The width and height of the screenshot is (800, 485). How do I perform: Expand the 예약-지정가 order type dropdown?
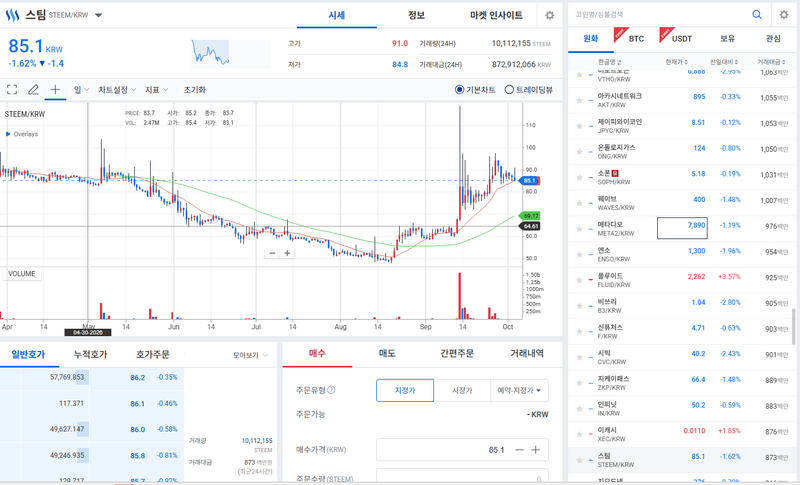click(x=519, y=390)
